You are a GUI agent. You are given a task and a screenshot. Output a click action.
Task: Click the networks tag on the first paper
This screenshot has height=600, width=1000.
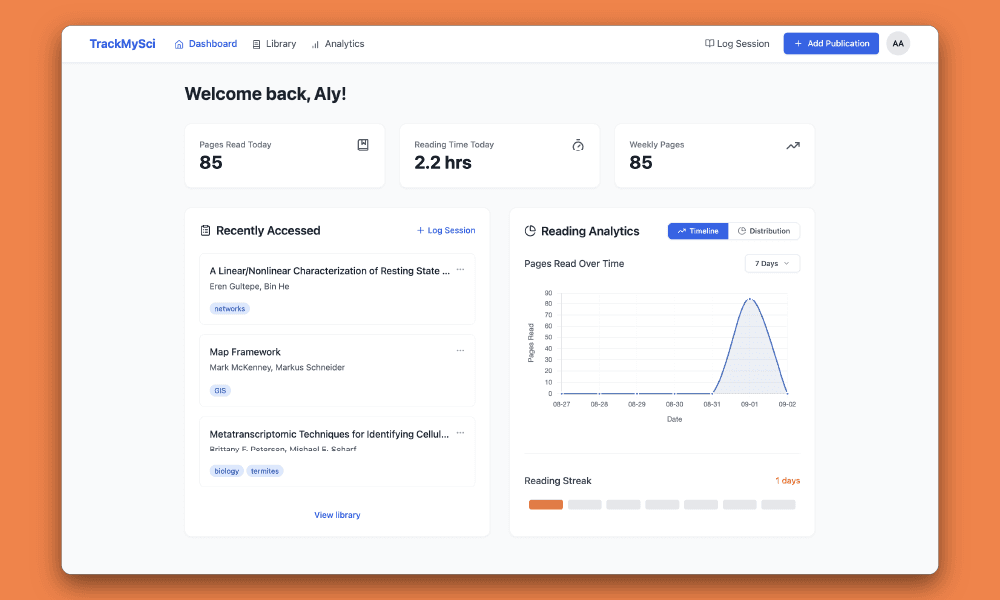pyautogui.click(x=229, y=308)
